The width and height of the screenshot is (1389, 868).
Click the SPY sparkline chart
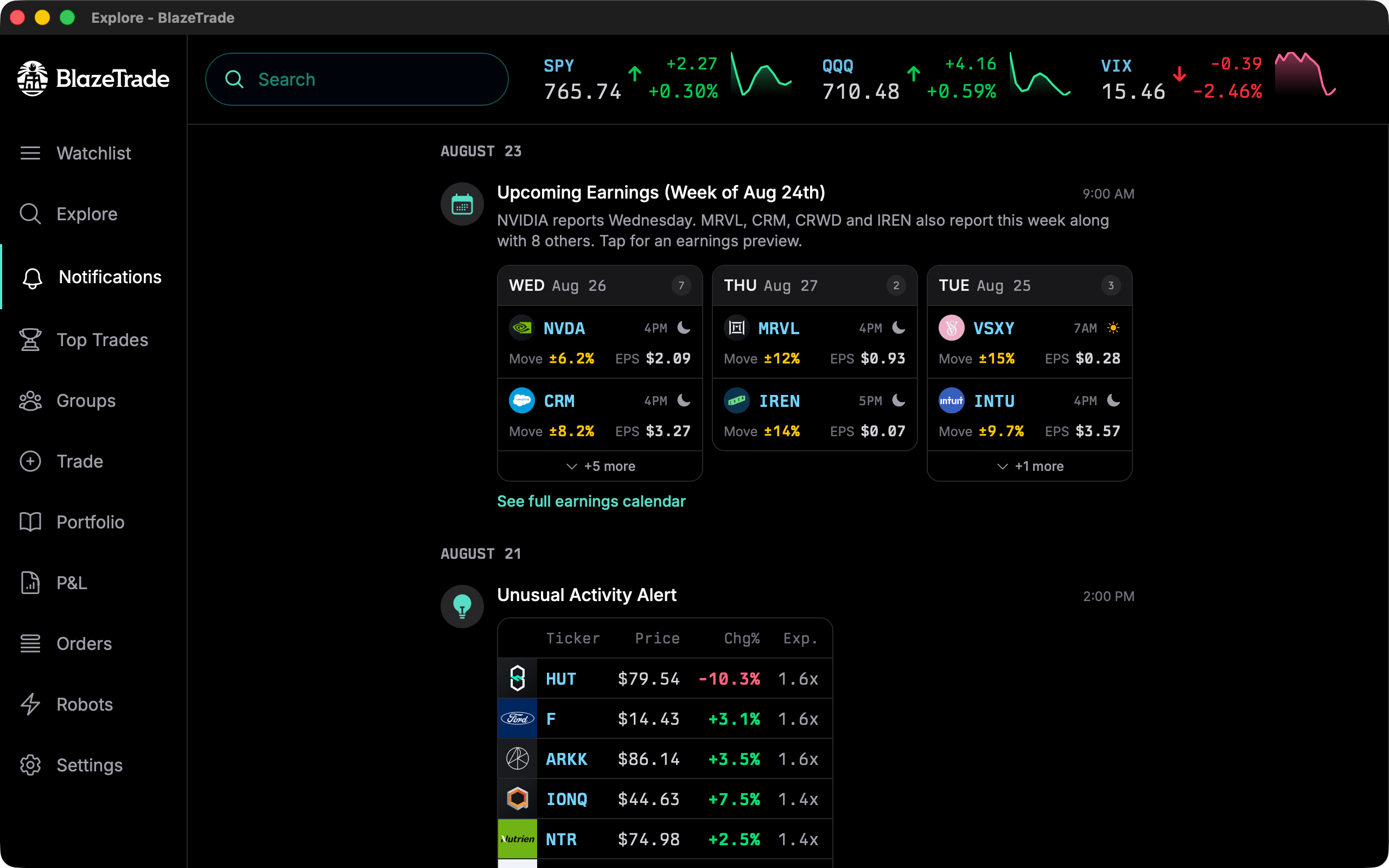point(761,75)
